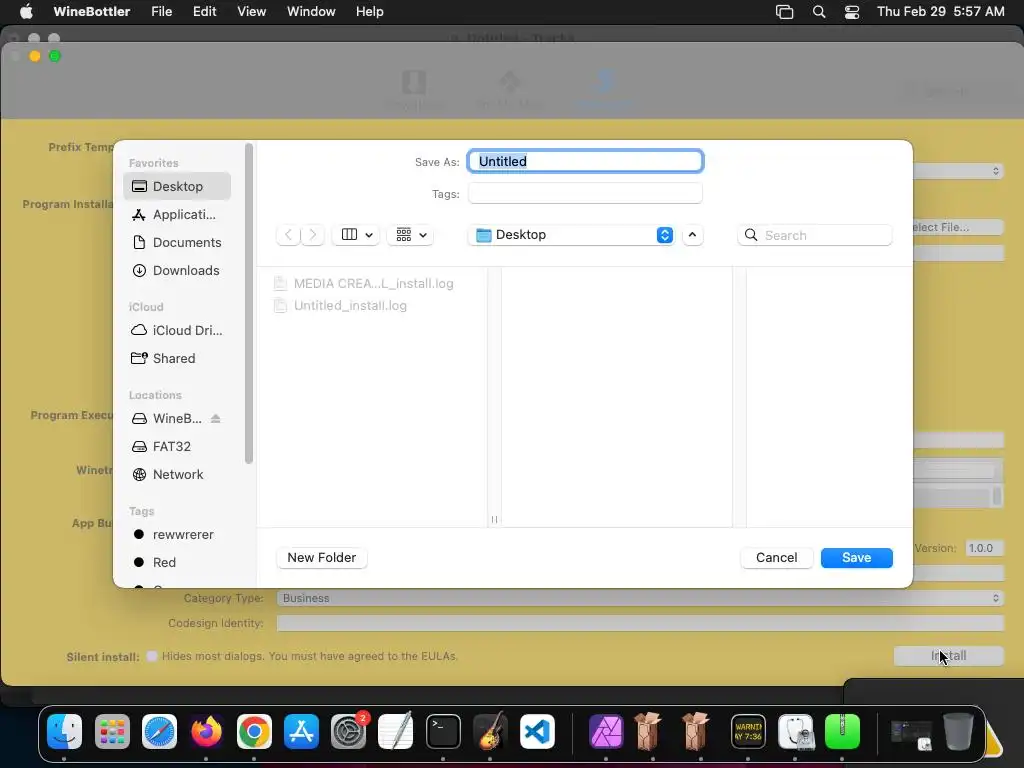The width and height of the screenshot is (1024, 768).
Task: Open the Edit menu
Action: tap(204, 12)
